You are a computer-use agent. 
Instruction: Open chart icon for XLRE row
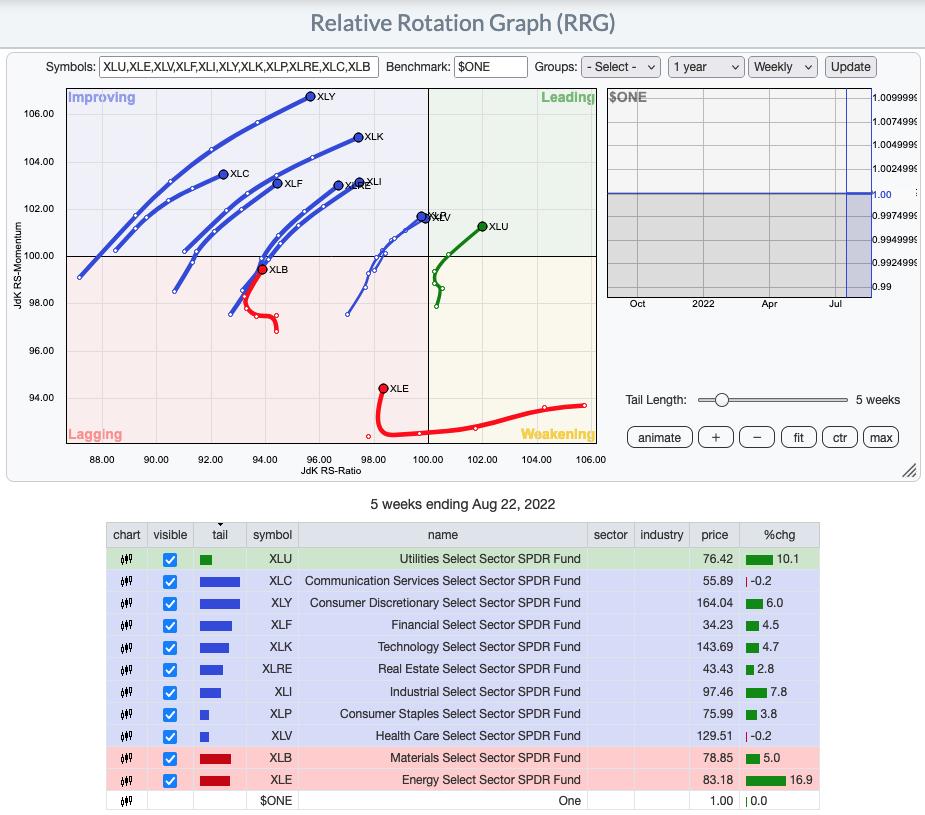(x=126, y=669)
